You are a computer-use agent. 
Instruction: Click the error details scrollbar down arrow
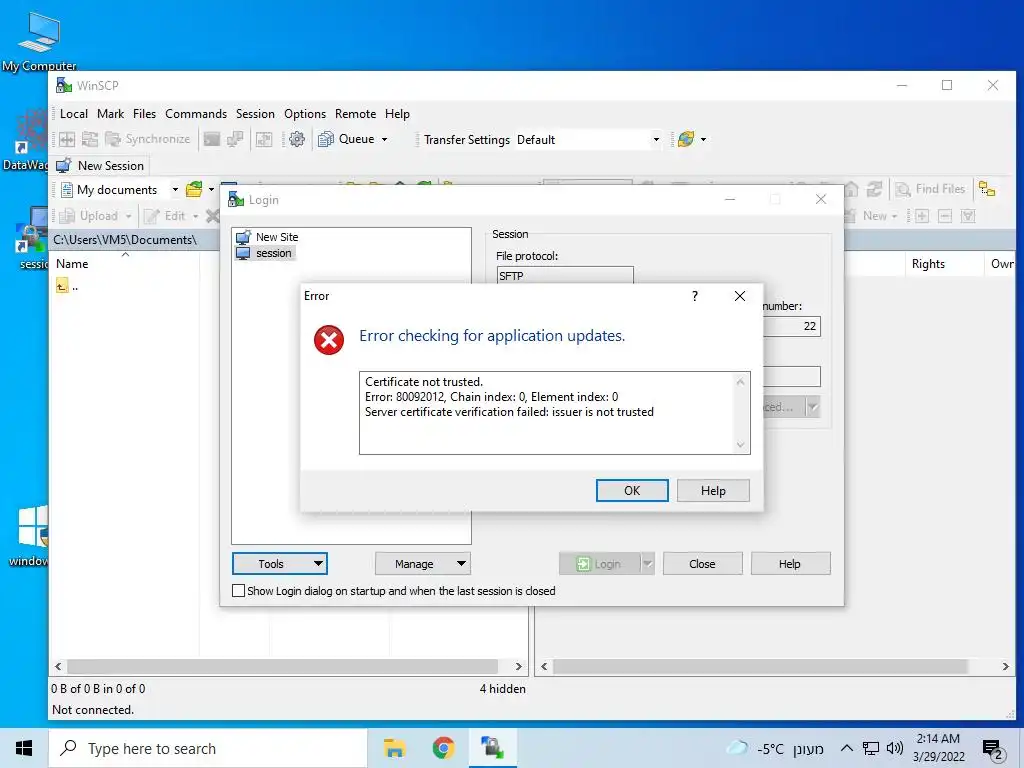(740, 445)
